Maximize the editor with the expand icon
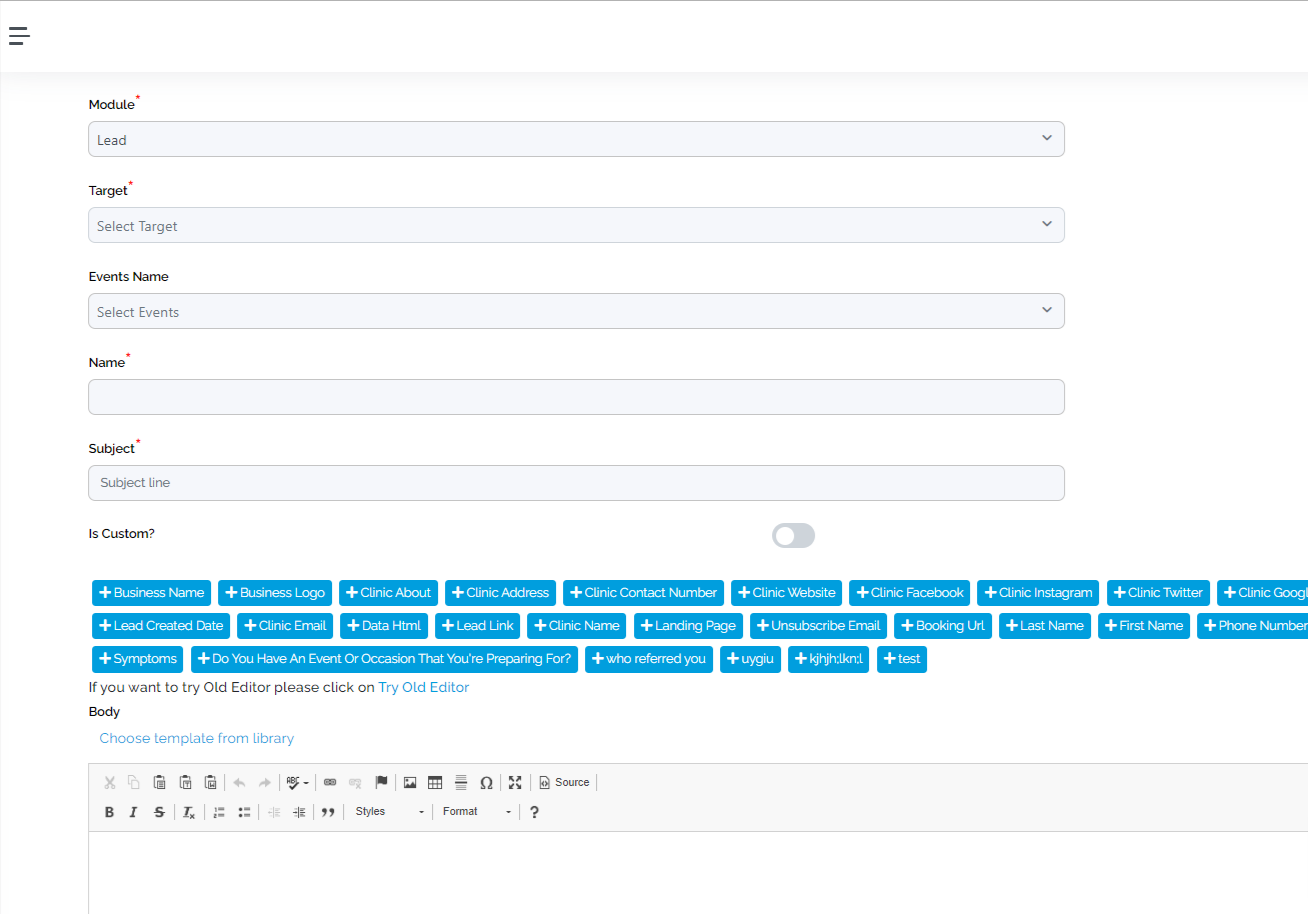 click(515, 782)
